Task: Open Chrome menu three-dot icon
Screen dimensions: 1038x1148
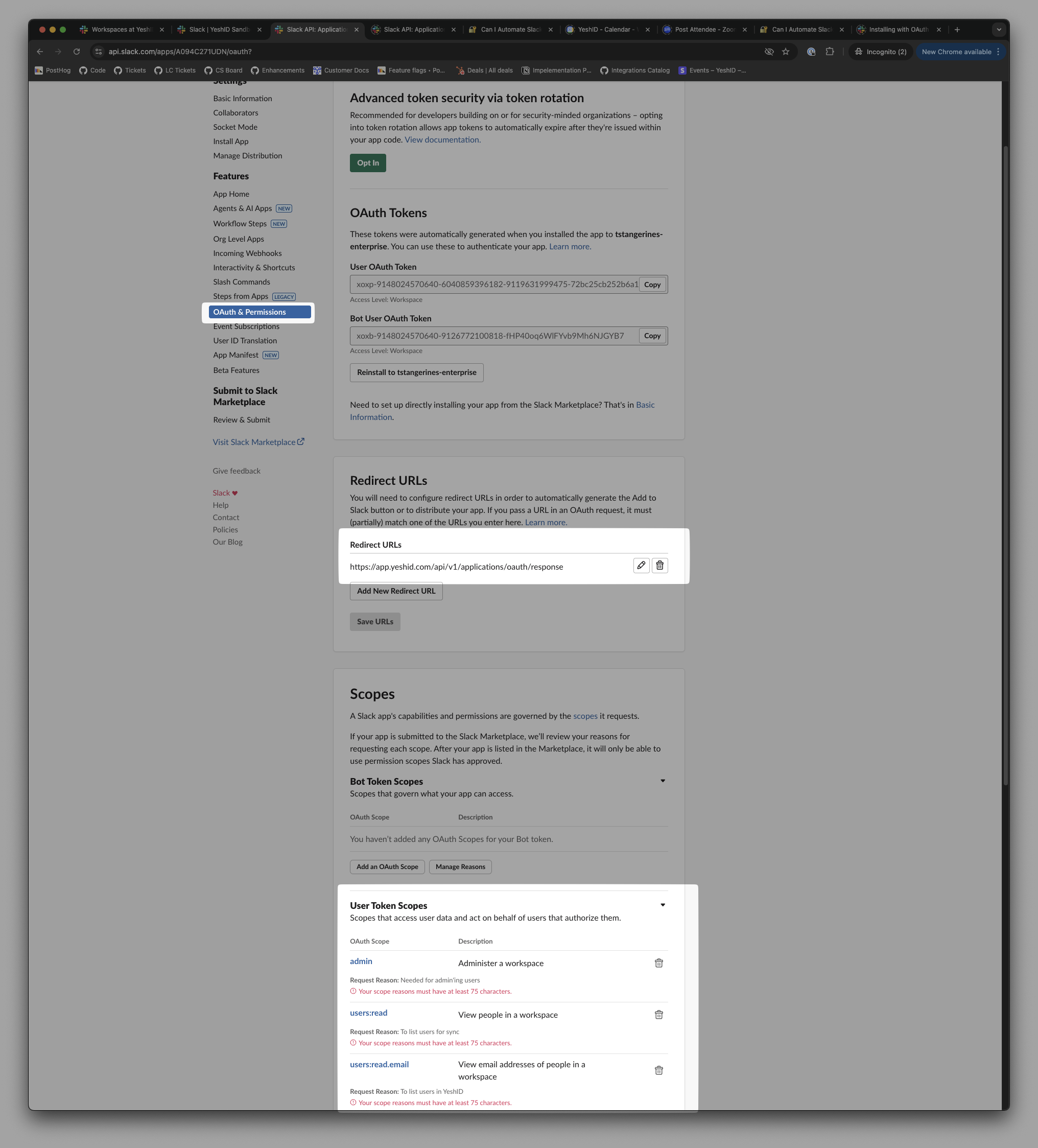Action: 998,52
